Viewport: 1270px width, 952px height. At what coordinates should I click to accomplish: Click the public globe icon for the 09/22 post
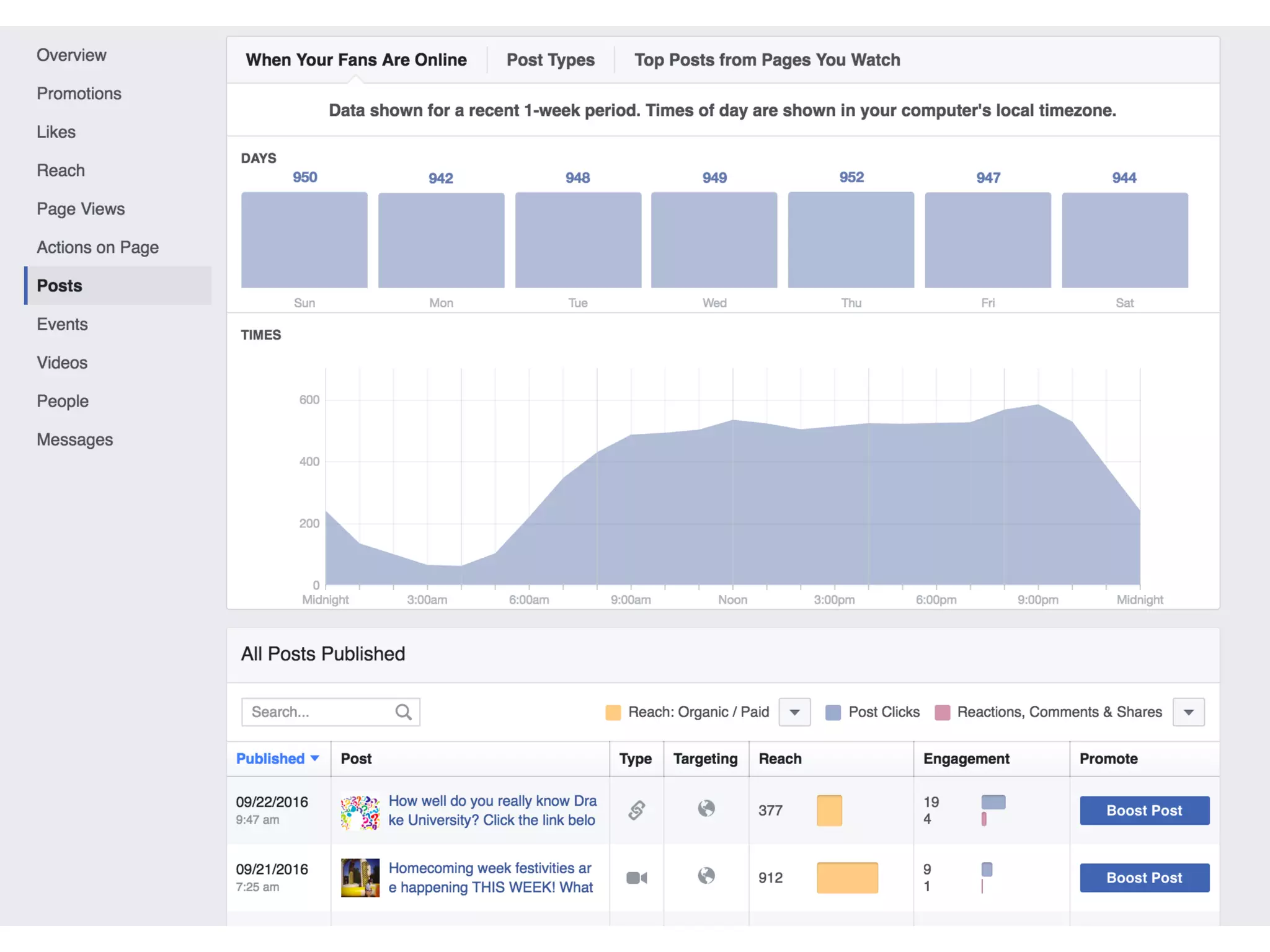[706, 808]
